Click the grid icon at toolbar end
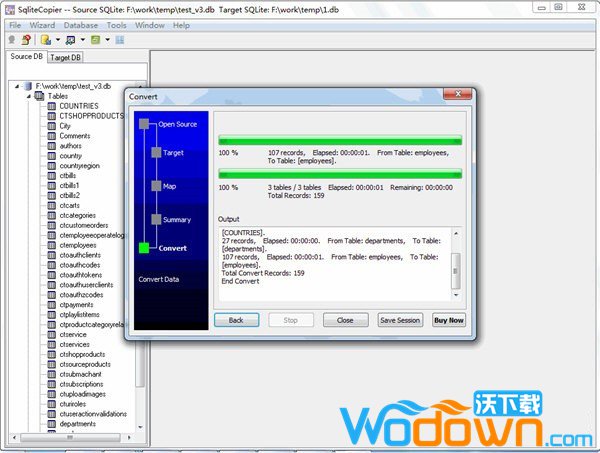Viewport: 600px width, 453px height. (120, 40)
